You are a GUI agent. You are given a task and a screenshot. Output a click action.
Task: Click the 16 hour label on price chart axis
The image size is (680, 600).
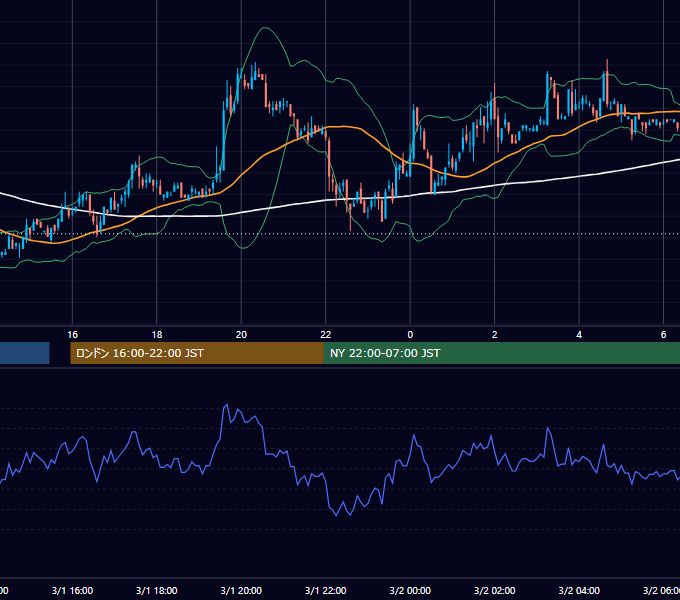(x=72, y=335)
